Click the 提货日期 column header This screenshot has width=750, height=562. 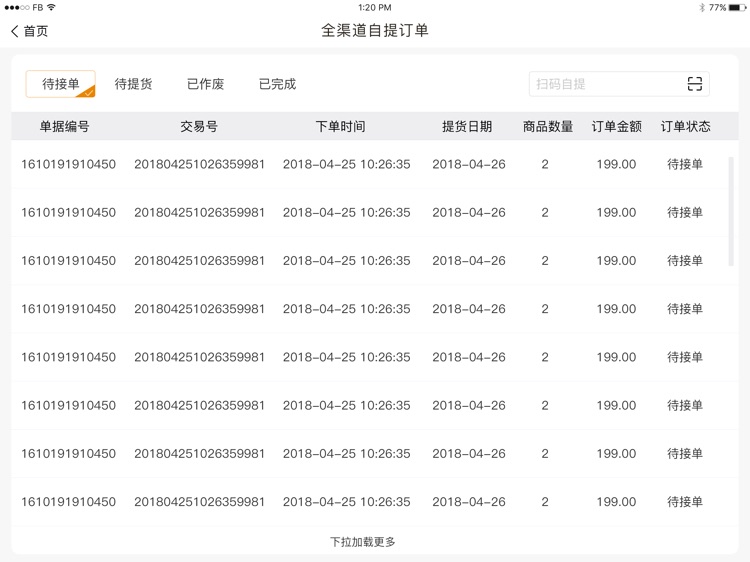[x=467, y=126]
